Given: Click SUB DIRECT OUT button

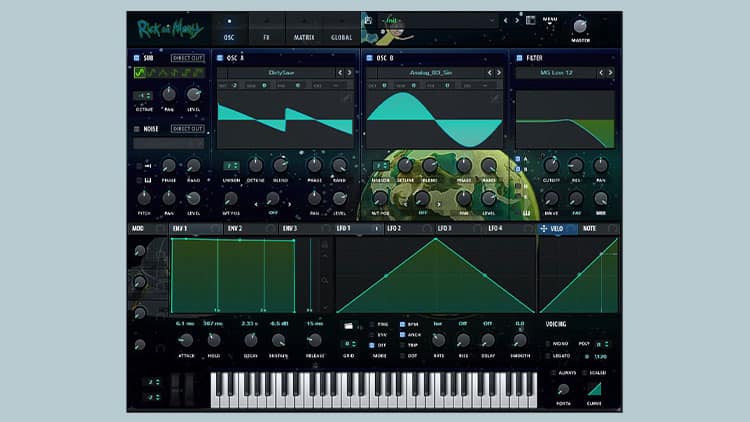Looking at the screenshot, I should click(x=188, y=58).
